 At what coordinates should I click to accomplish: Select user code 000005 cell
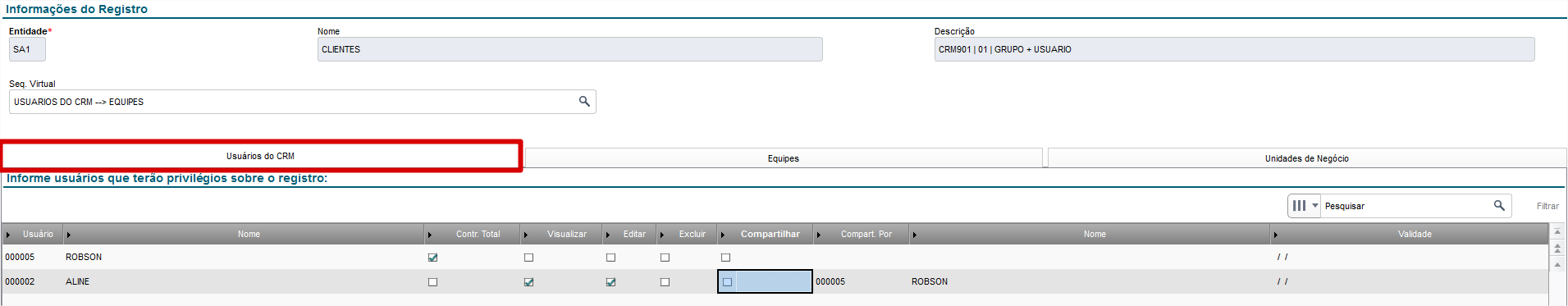[x=32, y=258]
